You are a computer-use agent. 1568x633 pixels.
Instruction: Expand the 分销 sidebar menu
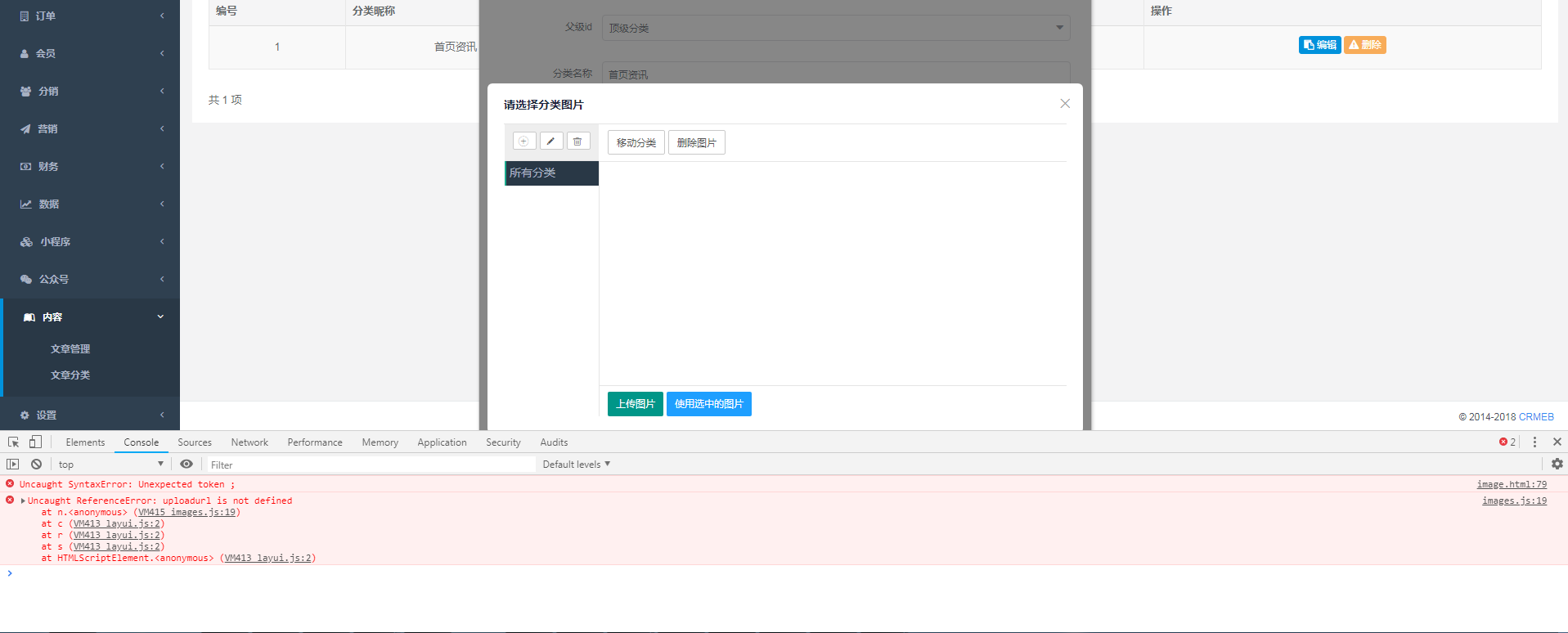click(90, 91)
